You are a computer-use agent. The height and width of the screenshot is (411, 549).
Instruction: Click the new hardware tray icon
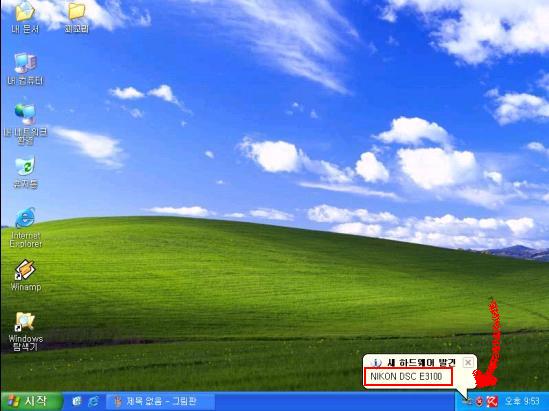click(x=467, y=402)
